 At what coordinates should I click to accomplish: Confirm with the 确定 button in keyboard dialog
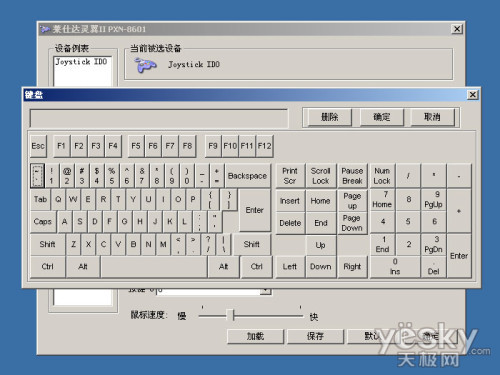coord(381,117)
